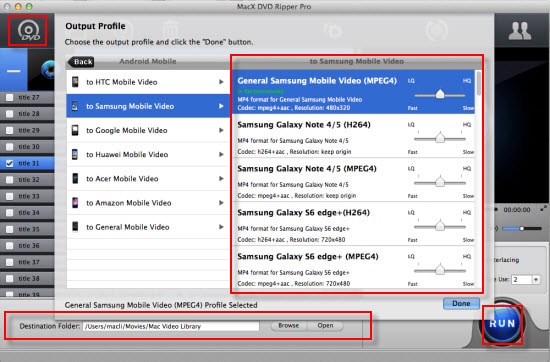
Task: Click the DVD disc load icon
Action: [x=29, y=31]
